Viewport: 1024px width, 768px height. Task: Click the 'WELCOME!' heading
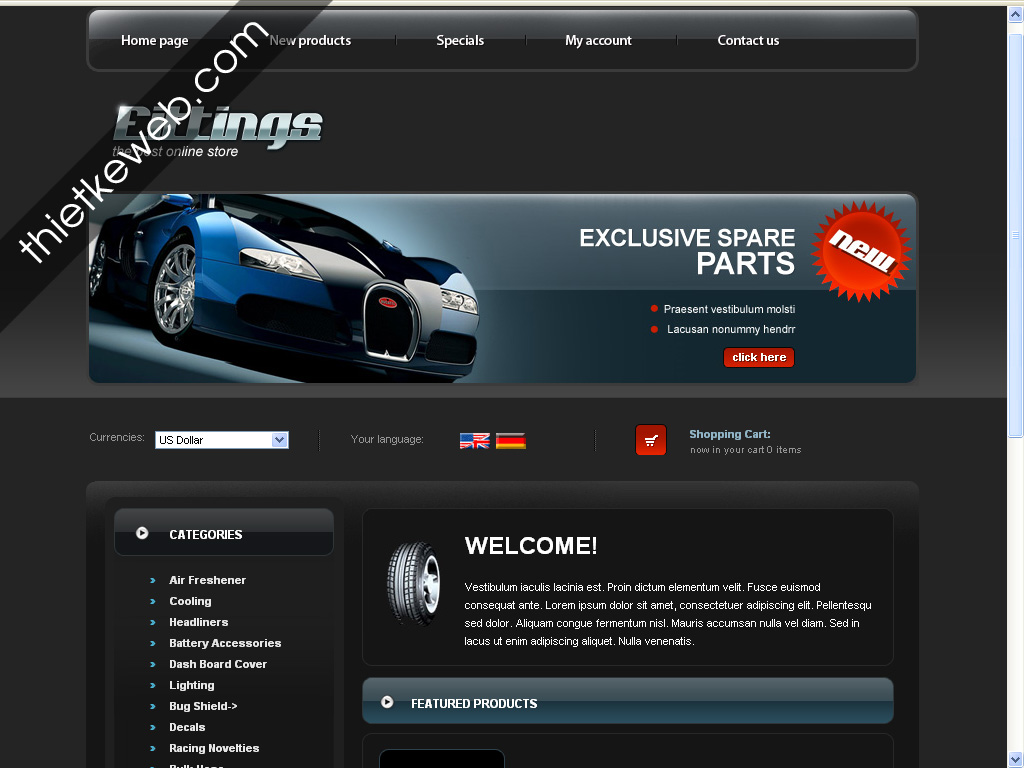(531, 546)
